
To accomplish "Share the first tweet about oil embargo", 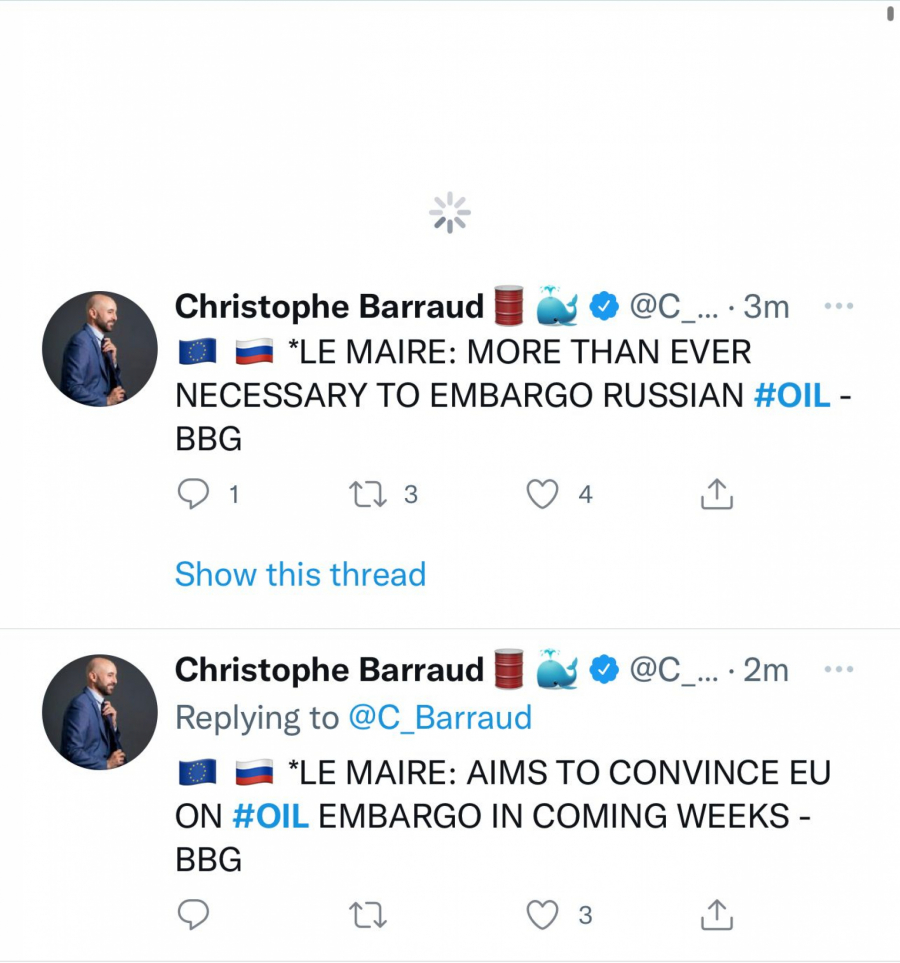I will coord(716,494).
